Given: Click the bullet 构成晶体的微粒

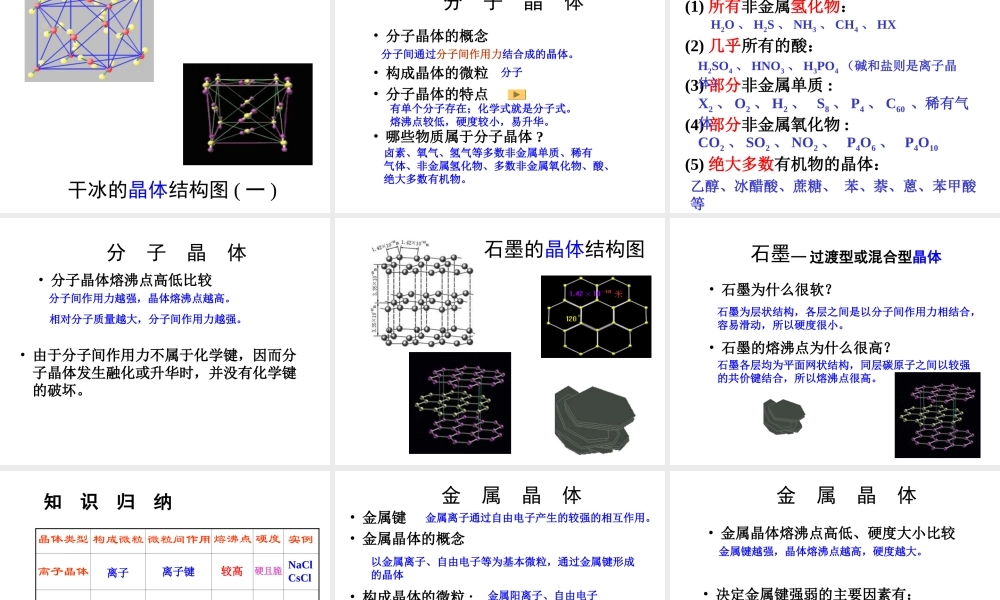Looking at the screenshot, I should (437, 73).
